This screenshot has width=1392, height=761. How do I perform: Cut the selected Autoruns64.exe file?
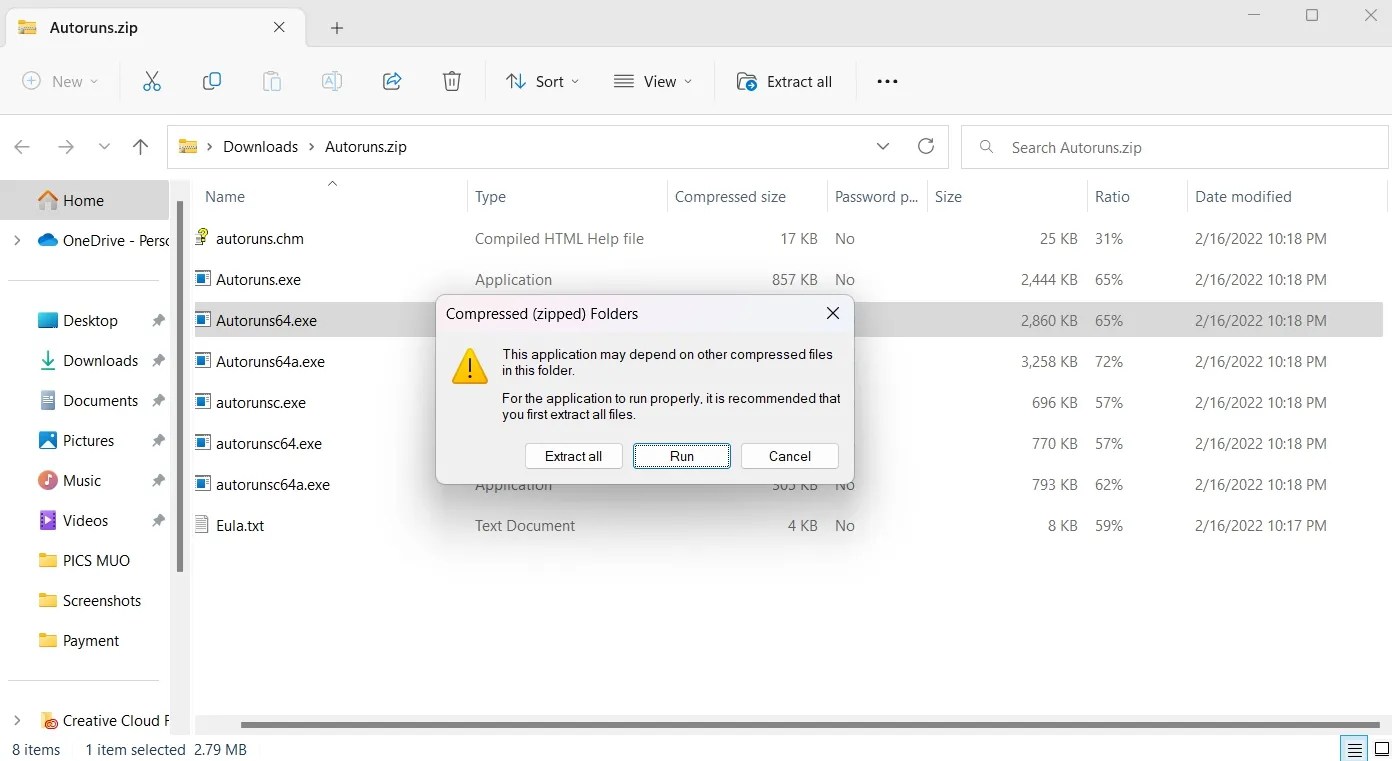[151, 81]
